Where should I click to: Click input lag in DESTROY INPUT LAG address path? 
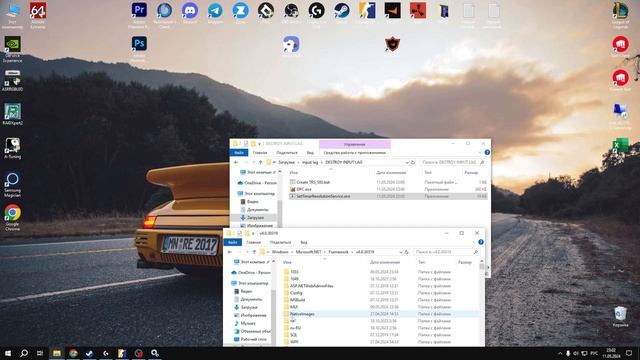click(310, 162)
